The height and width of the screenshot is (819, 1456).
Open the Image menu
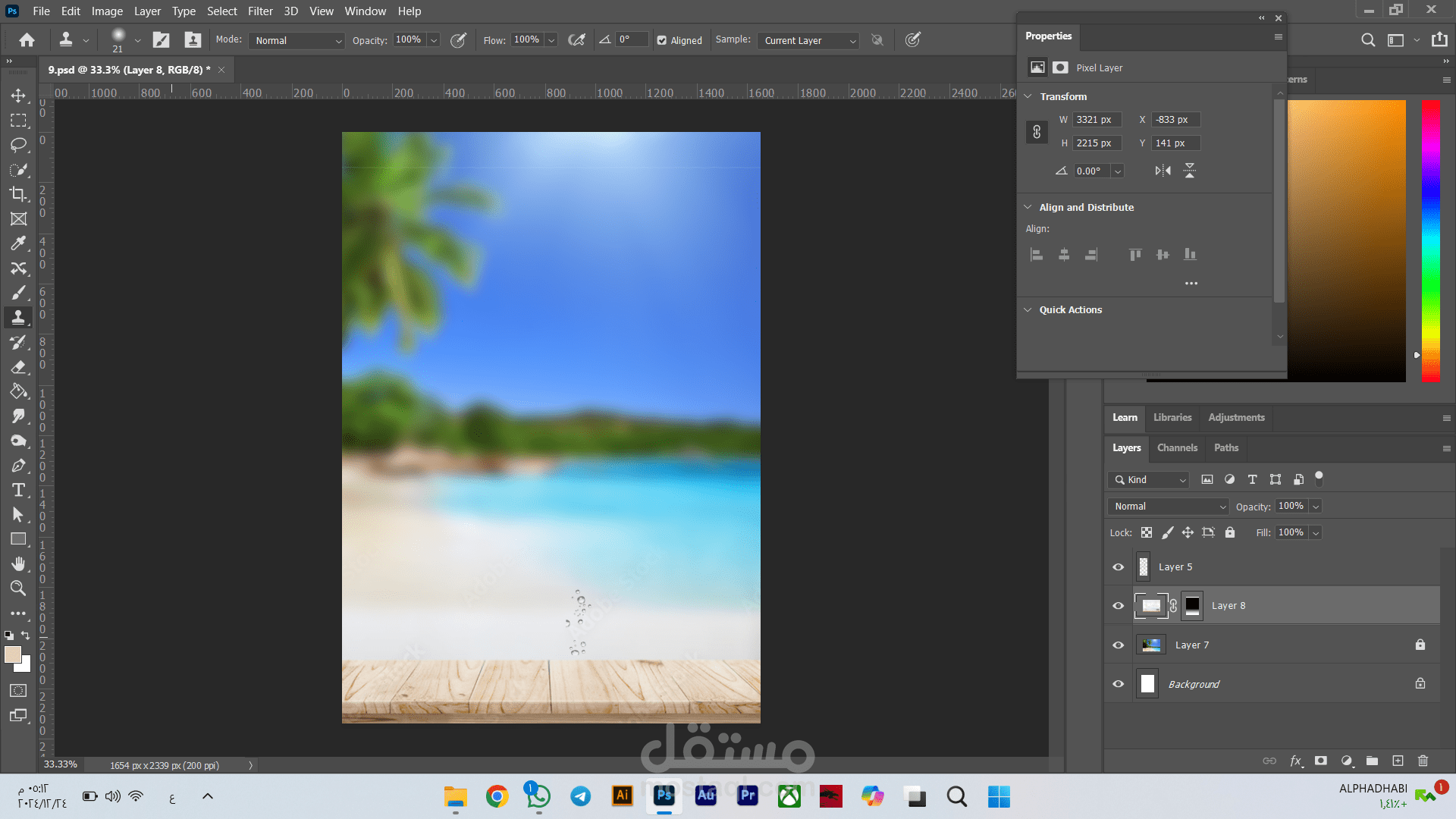[x=107, y=11]
